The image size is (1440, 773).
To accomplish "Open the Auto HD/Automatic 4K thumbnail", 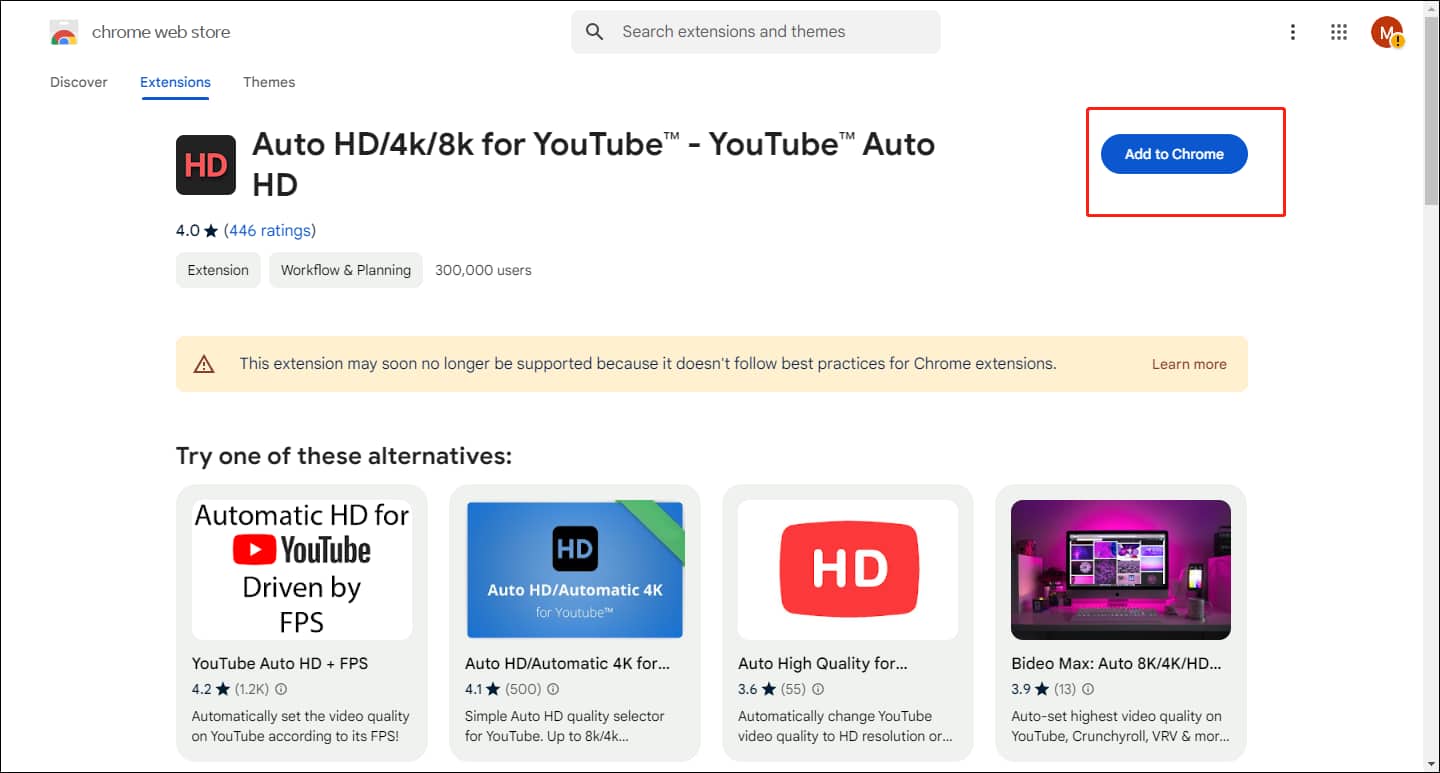I will point(575,570).
